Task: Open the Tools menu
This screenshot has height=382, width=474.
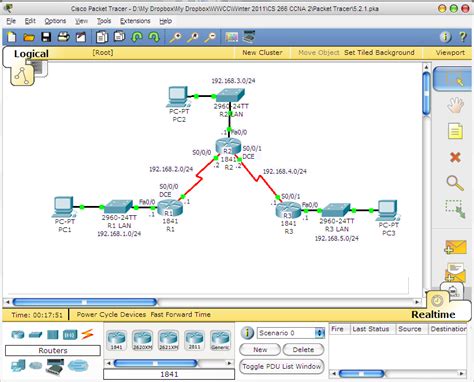Action: tap(104, 21)
